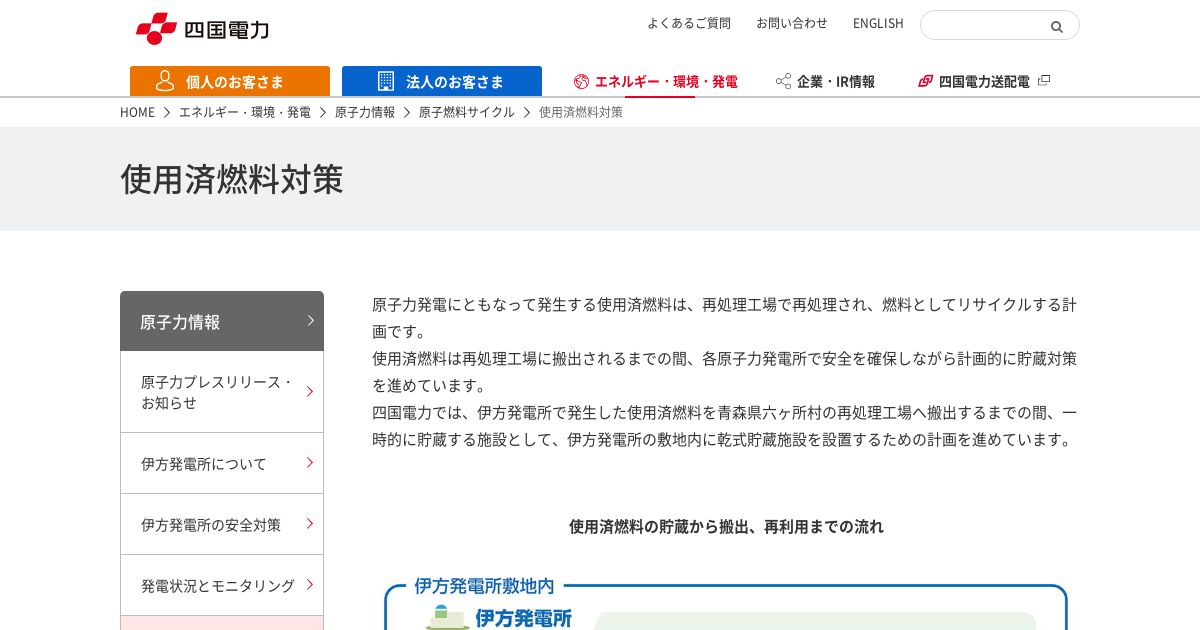Click chevron beside 発電状況とモニタリング

click(310, 584)
